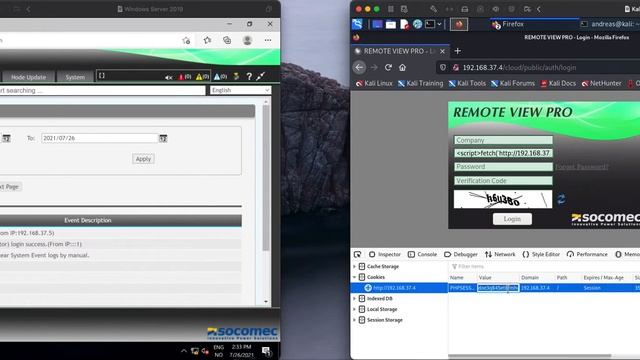Screen dimensions: 640x360
Task: Open blue info alarm indicator
Action: click(220, 77)
